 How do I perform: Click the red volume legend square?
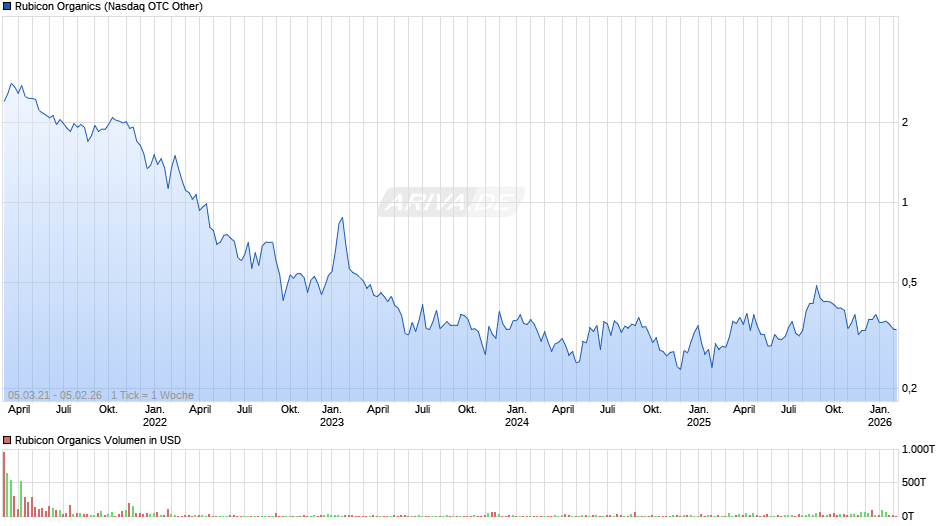7,440
